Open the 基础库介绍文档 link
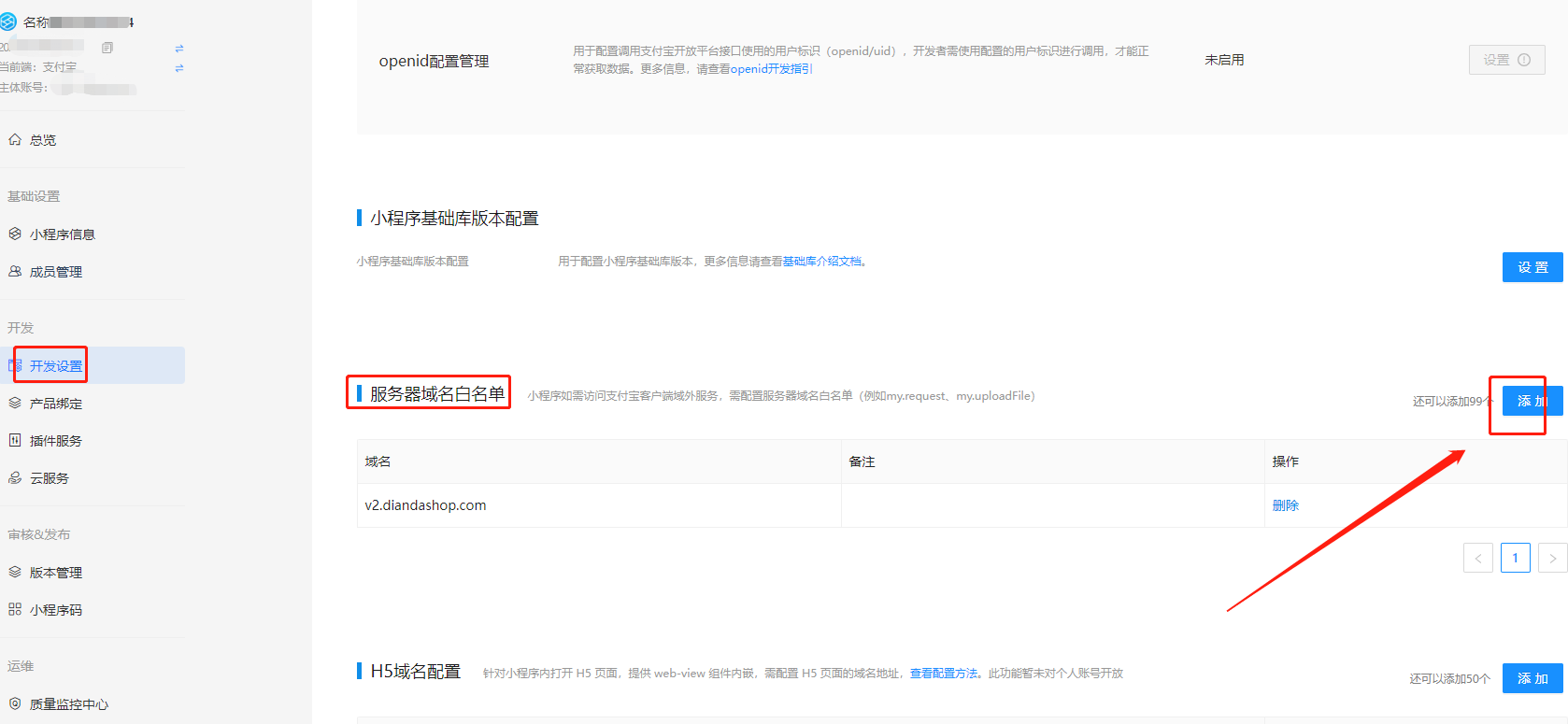Screen dimensions: 1568x724 821,262
